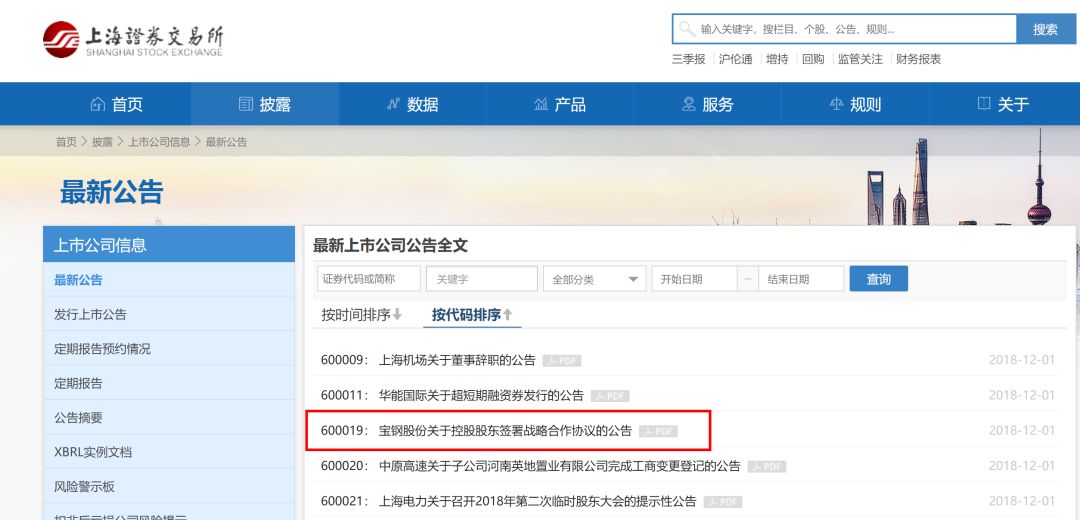Click the 查询 query button
1080x520 pixels.
click(x=878, y=279)
